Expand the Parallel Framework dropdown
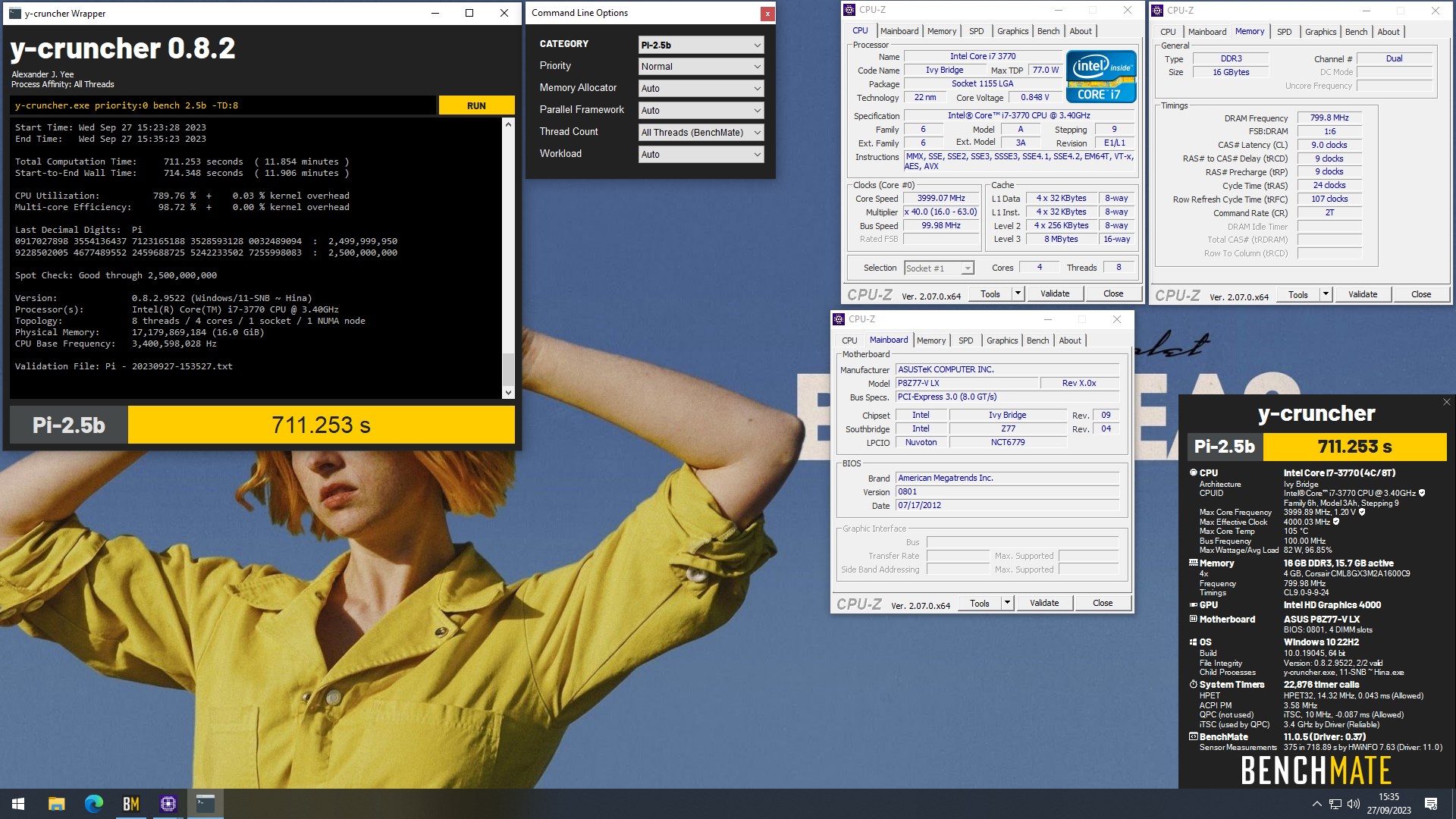This screenshot has width=1456, height=819. (x=701, y=111)
